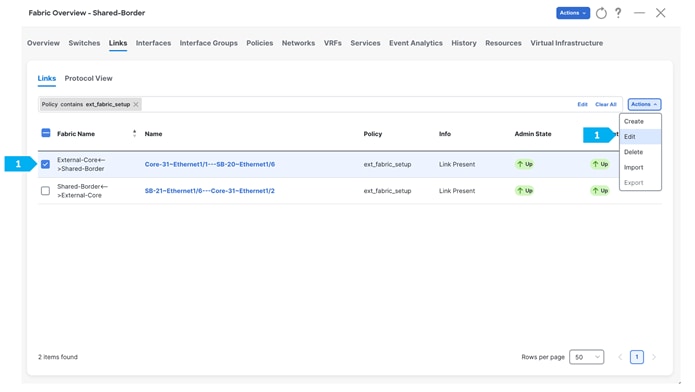695x392 pixels.
Task: Choose Export from the Actions menu
Action: click(640, 183)
